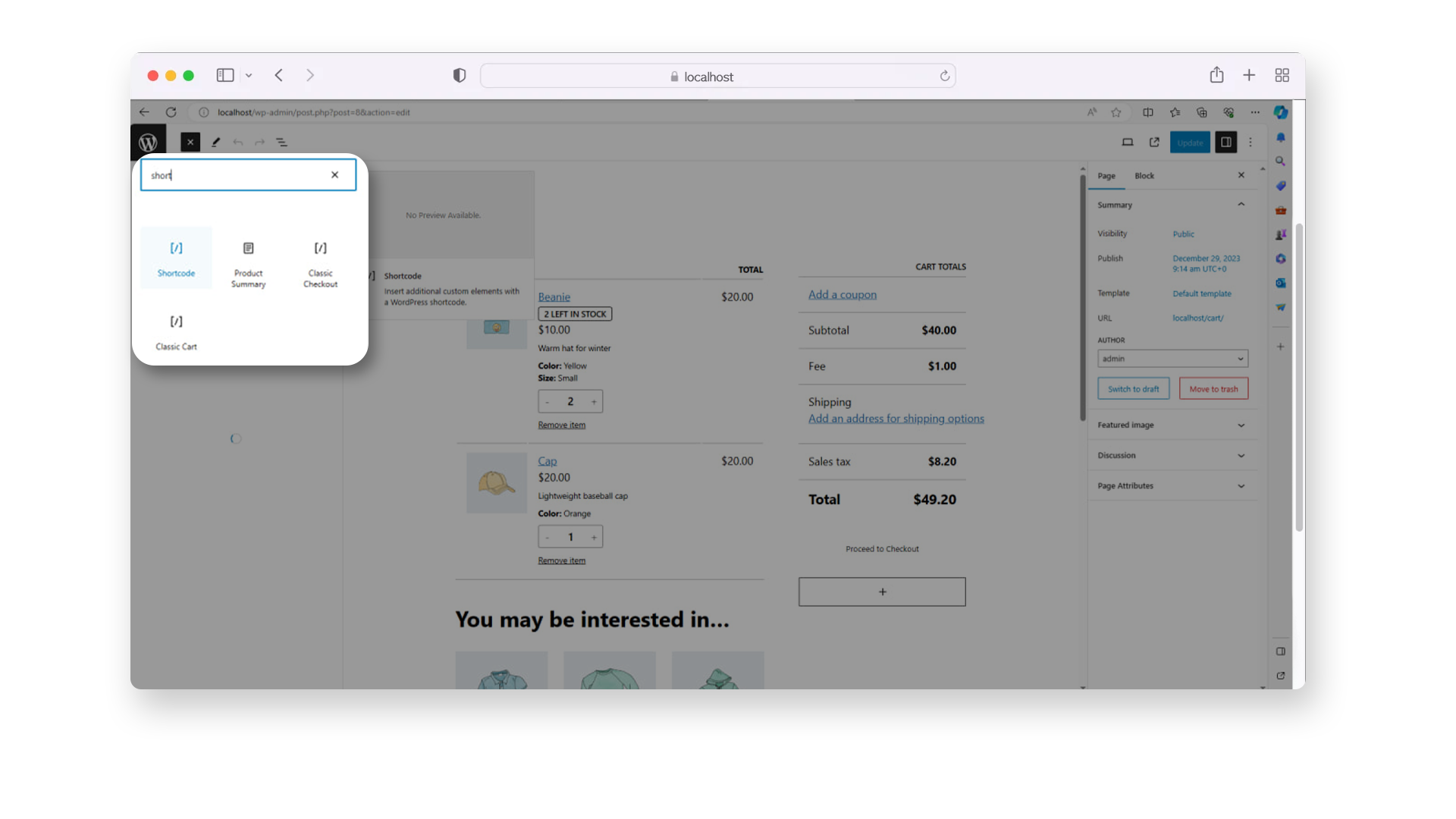Click the Update button
This screenshot has width=1456, height=819.
pyautogui.click(x=1190, y=142)
